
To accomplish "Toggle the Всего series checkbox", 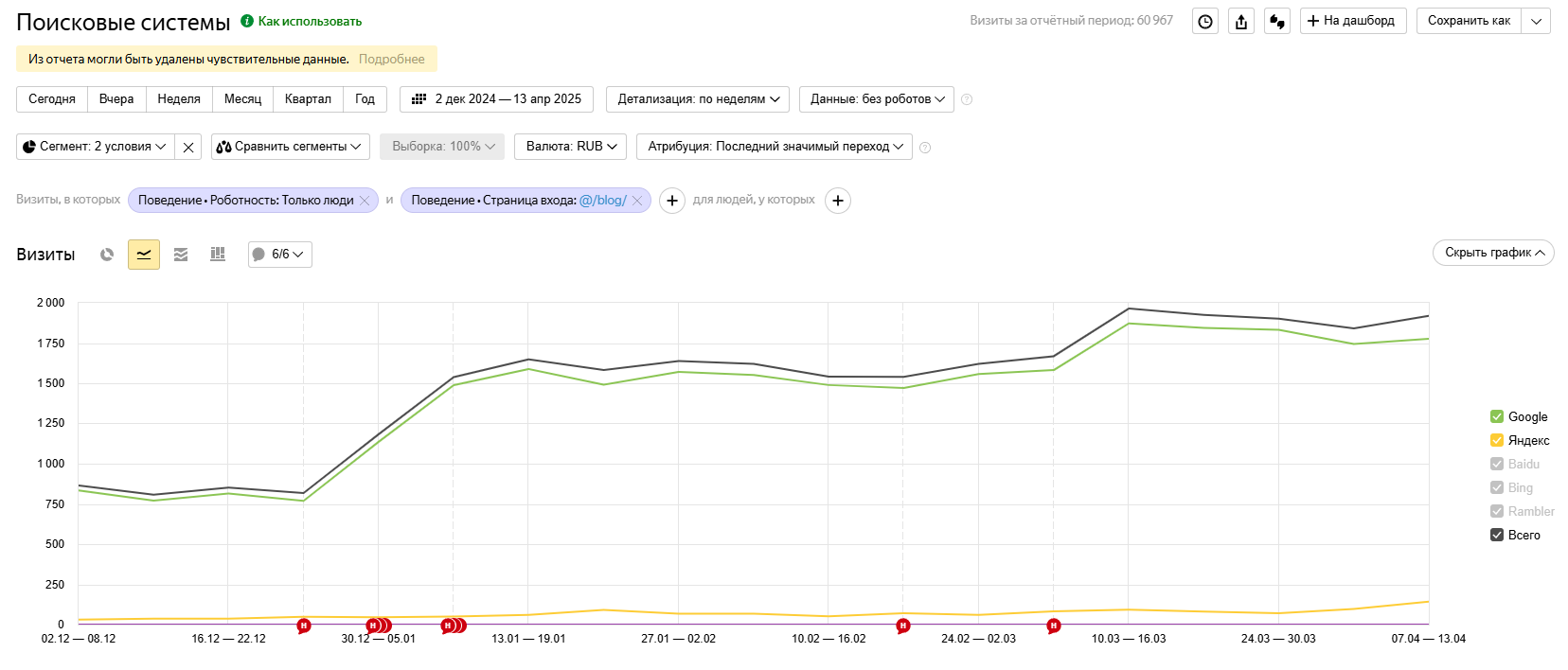I will [x=1497, y=535].
